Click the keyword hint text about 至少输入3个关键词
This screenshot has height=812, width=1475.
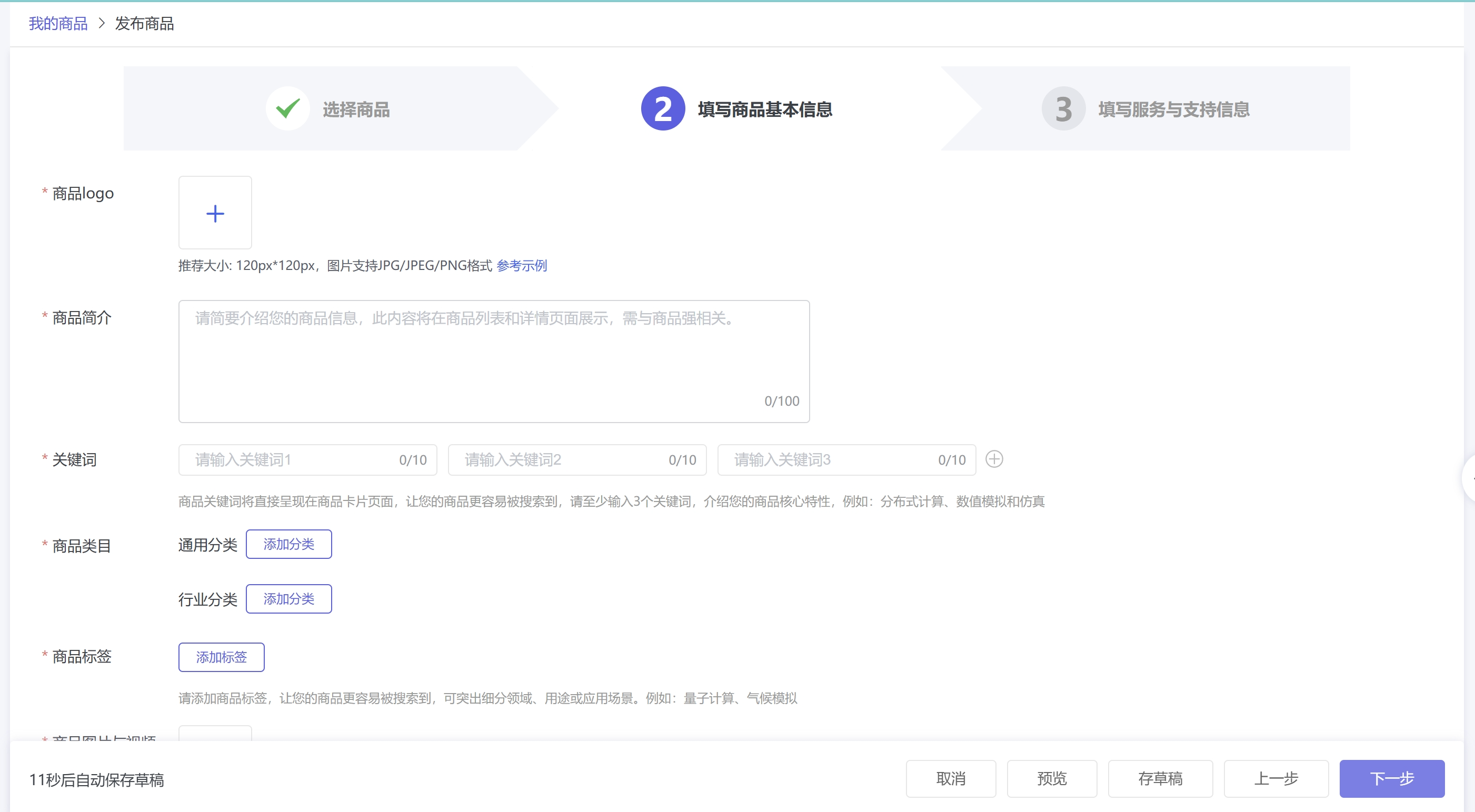(x=612, y=502)
